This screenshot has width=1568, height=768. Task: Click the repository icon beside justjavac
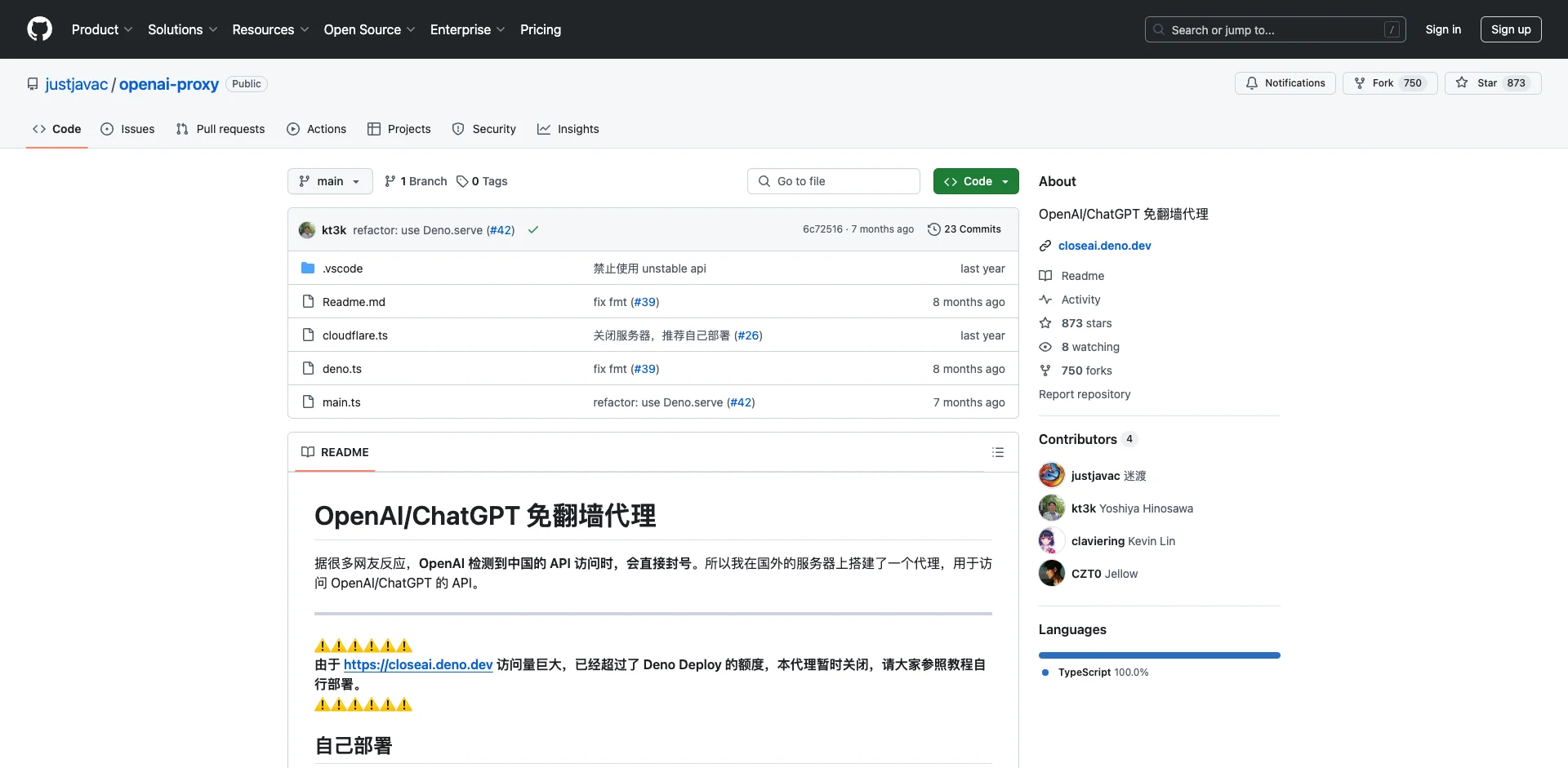coord(33,84)
